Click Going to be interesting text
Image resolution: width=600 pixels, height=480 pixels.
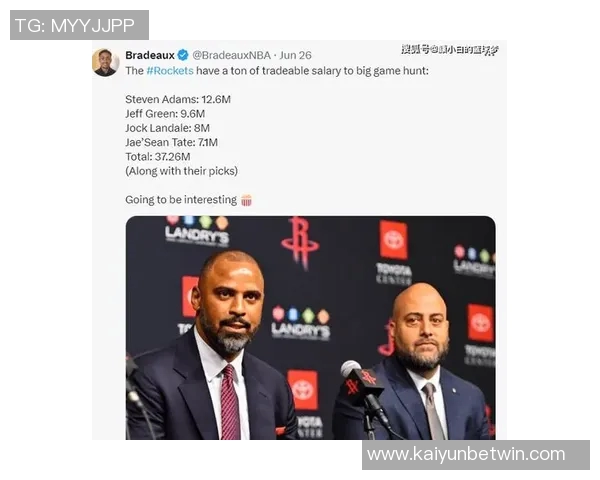tap(181, 200)
